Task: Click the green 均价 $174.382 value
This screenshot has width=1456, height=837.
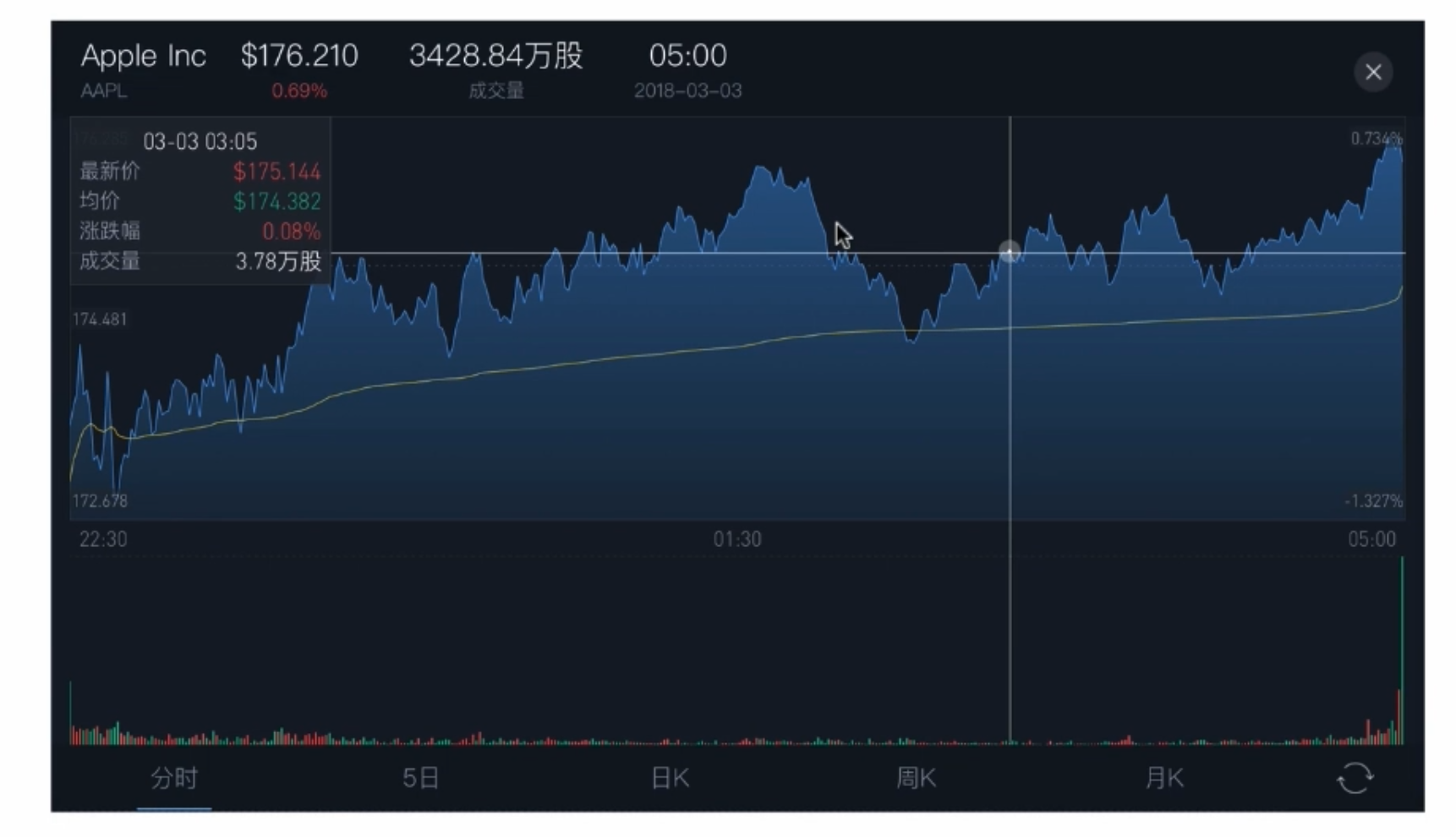Action: (x=276, y=201)
